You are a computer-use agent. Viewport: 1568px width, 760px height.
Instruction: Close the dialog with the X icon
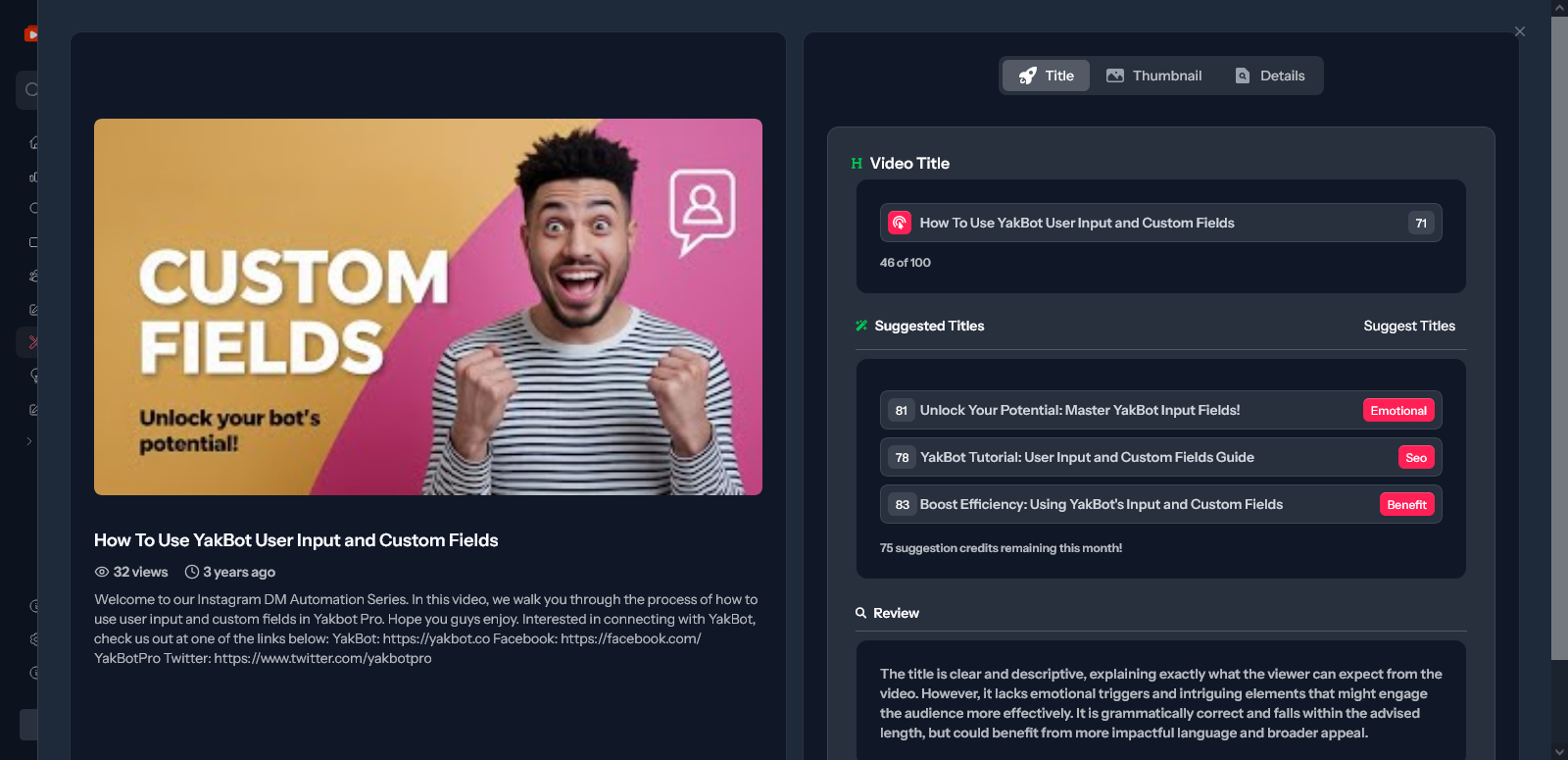[x=1520, y=31]
